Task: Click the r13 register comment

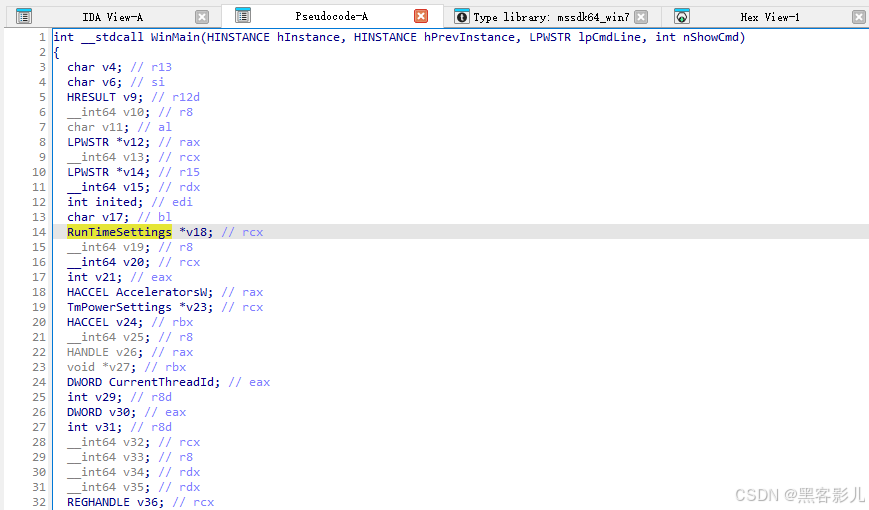Action: (x=151, y=67)
